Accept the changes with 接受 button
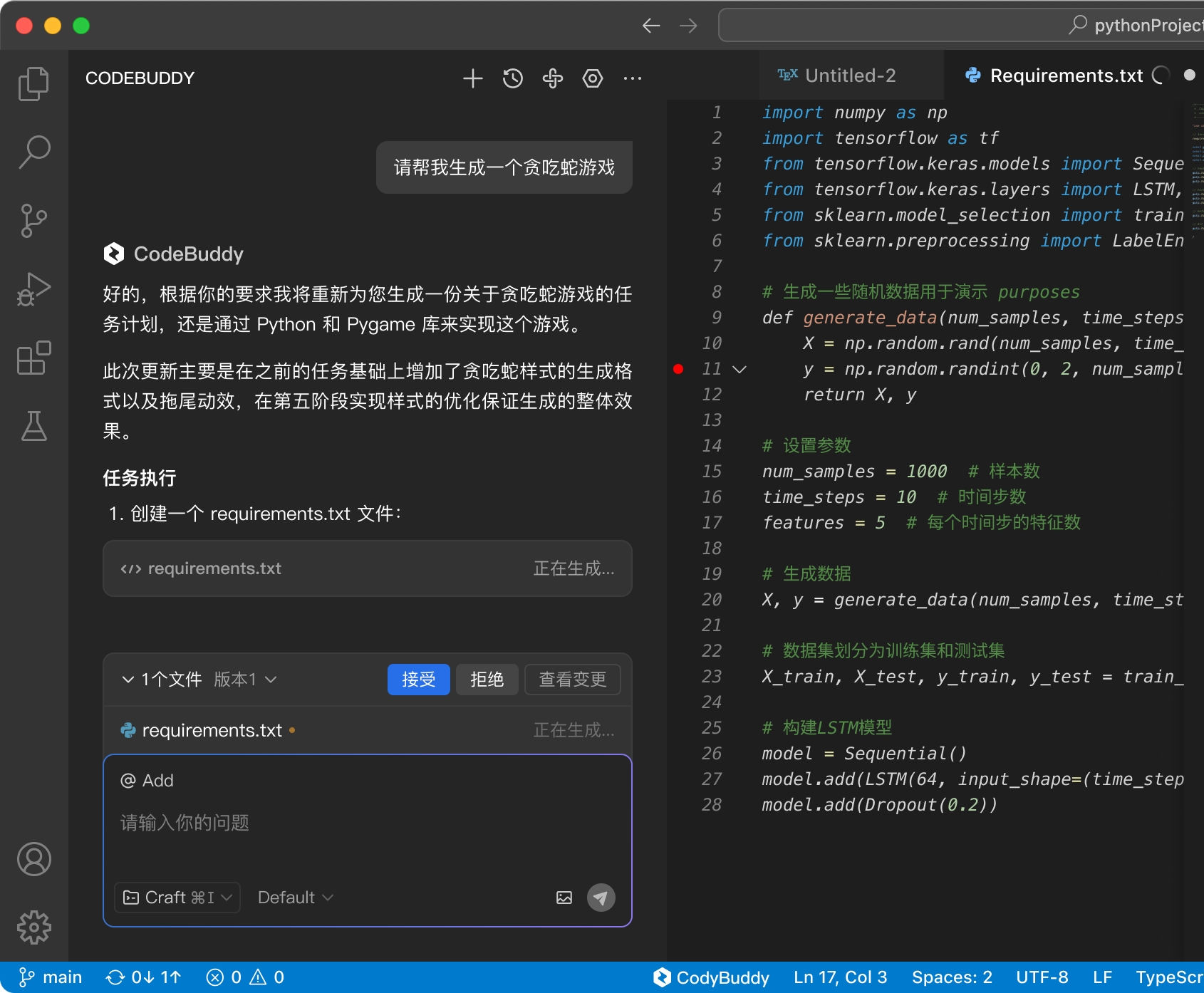Image resolution: width=1204 pixels, height=993 pixels. (x=418, y=680)
